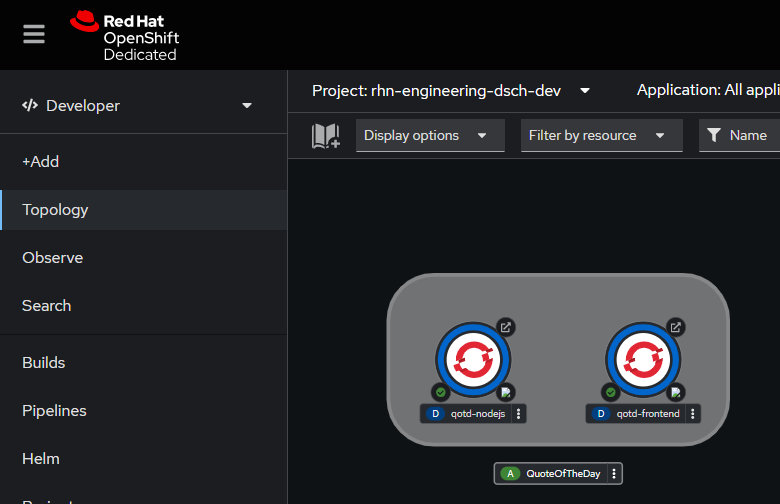Select the qotd-frontend deployment node

643,360
